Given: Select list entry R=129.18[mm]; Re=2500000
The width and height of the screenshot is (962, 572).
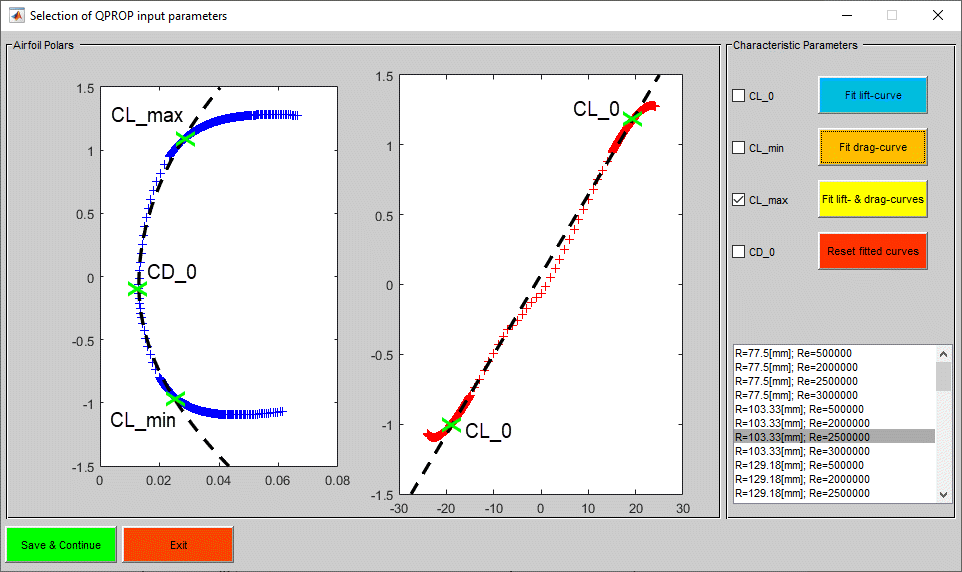Looking at the screenshot, I should pos(834,493).
